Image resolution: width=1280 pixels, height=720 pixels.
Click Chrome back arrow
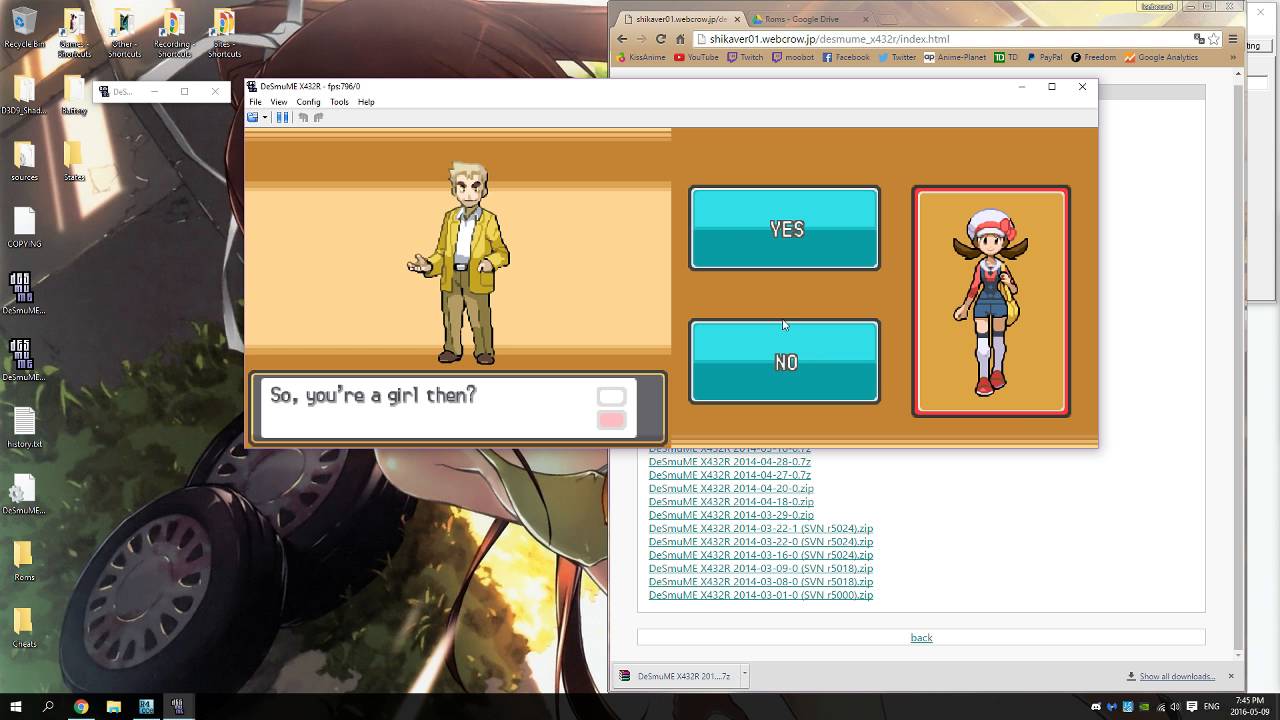(x=622, y=39)
